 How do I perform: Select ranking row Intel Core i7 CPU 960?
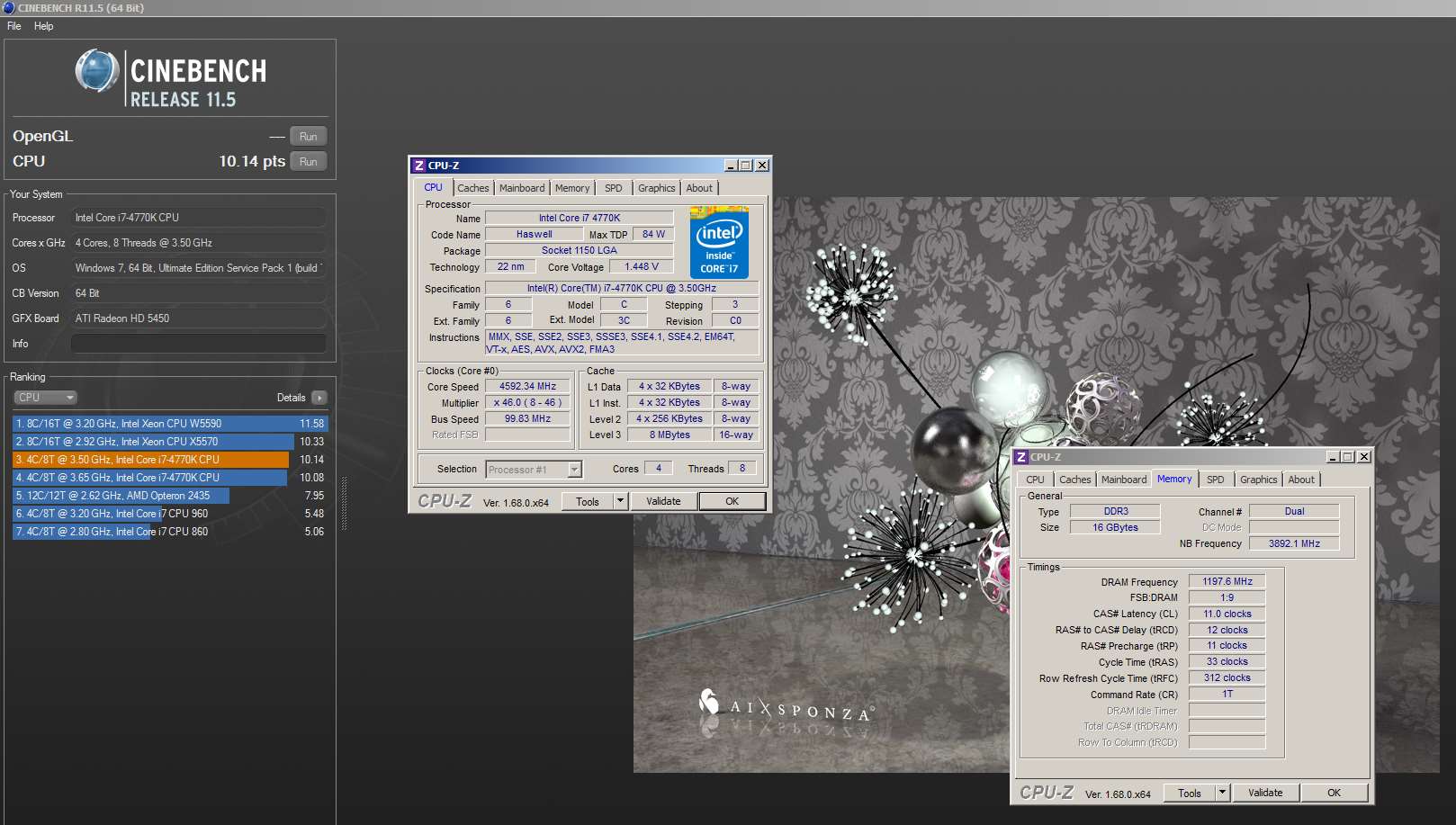[170, 514]
